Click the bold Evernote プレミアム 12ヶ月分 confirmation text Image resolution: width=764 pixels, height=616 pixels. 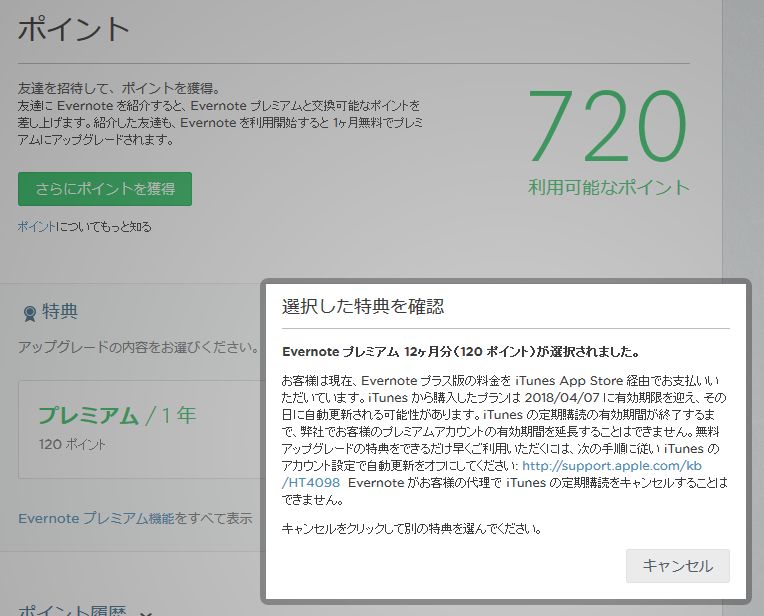click(460, 352)
